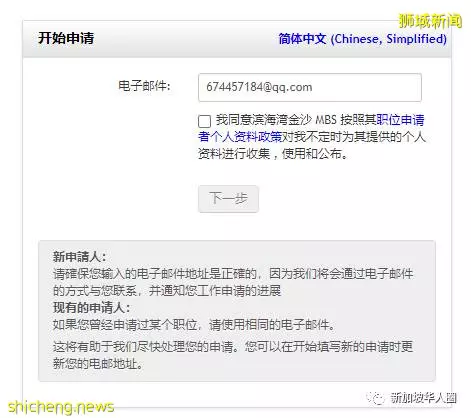Open the 简体中文 (Chinese, Simplified) language selector
Viewport: 471px width, 418px height.
point(362,39)
